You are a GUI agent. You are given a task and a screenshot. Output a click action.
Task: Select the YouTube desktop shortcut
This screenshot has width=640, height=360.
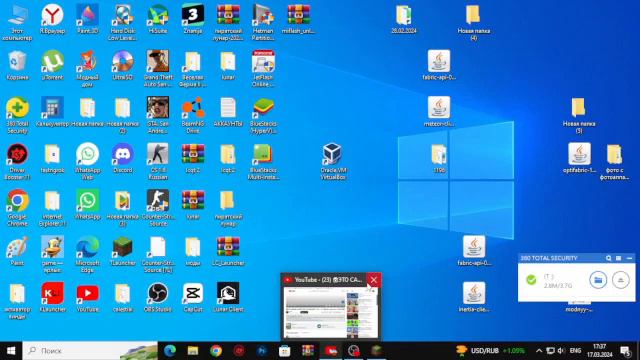click(x=87, y=299)
